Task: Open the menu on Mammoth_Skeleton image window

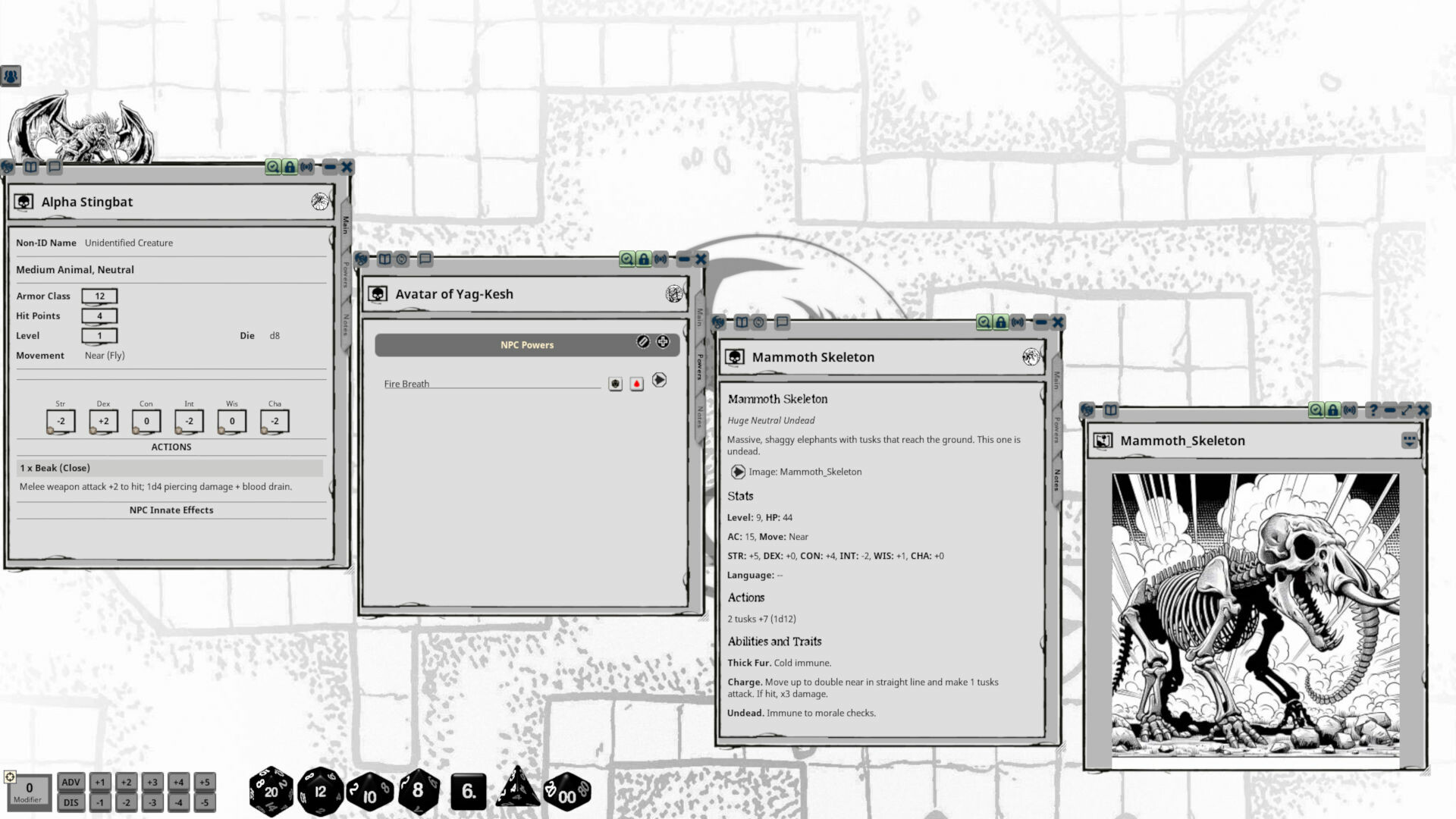Action: tap(1408, 440)
